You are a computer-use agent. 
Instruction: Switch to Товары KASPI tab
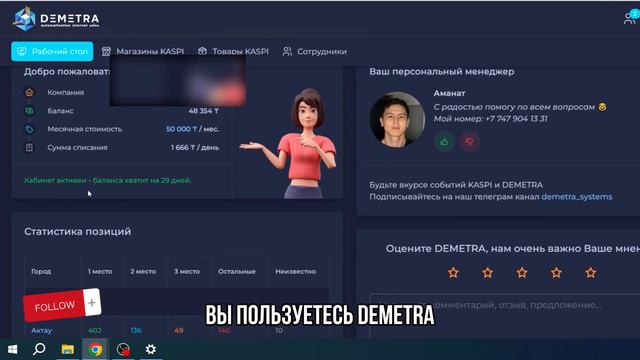click(x=233, y=51)
